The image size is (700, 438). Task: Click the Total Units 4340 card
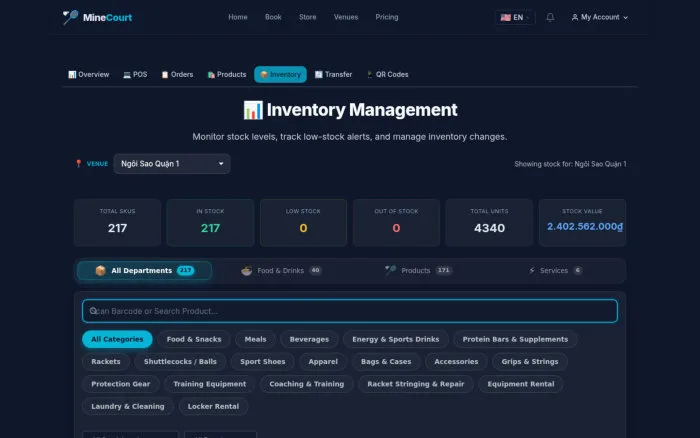pos(489,222)
